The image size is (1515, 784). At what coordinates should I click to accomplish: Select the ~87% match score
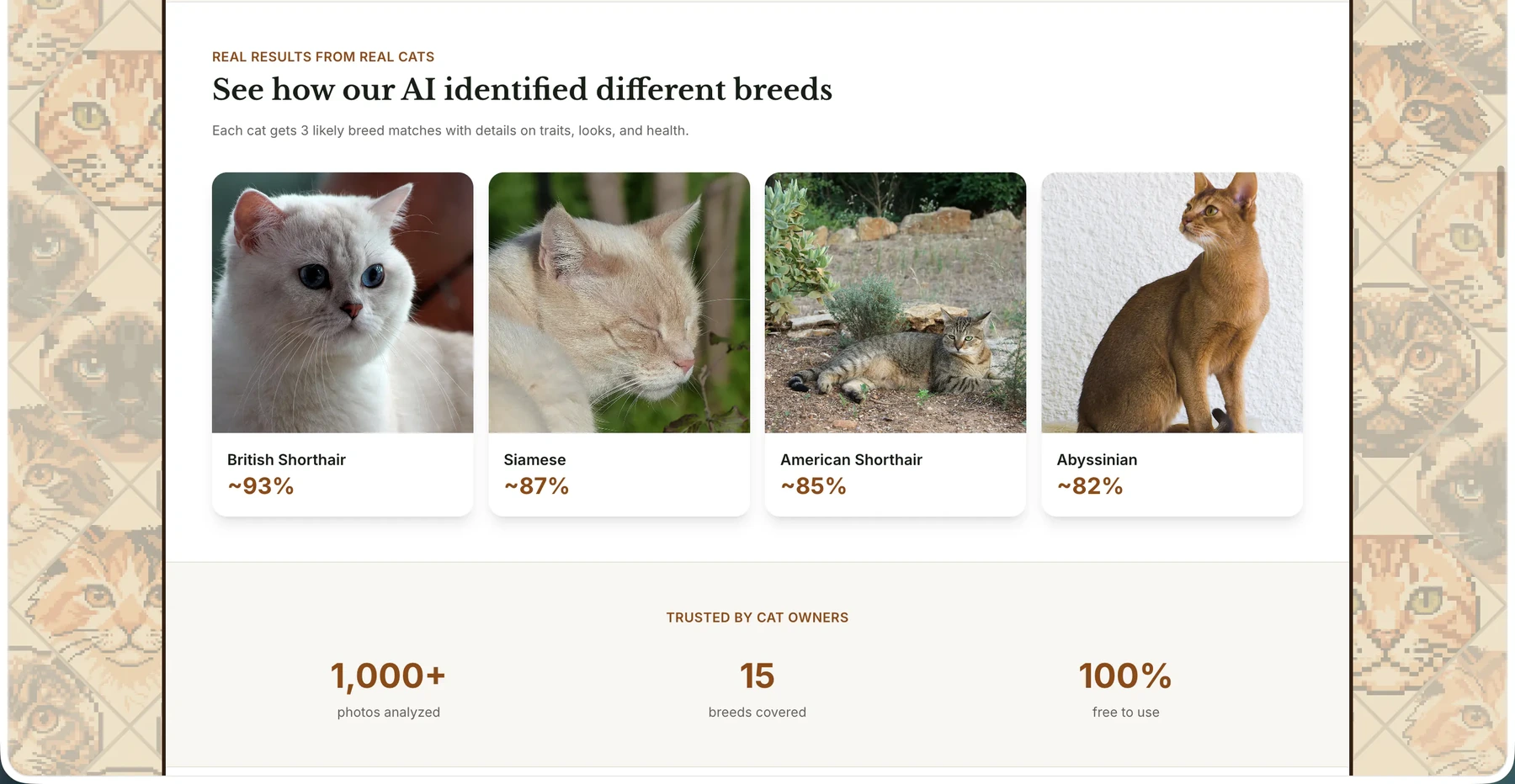click(x=537, y=486)
